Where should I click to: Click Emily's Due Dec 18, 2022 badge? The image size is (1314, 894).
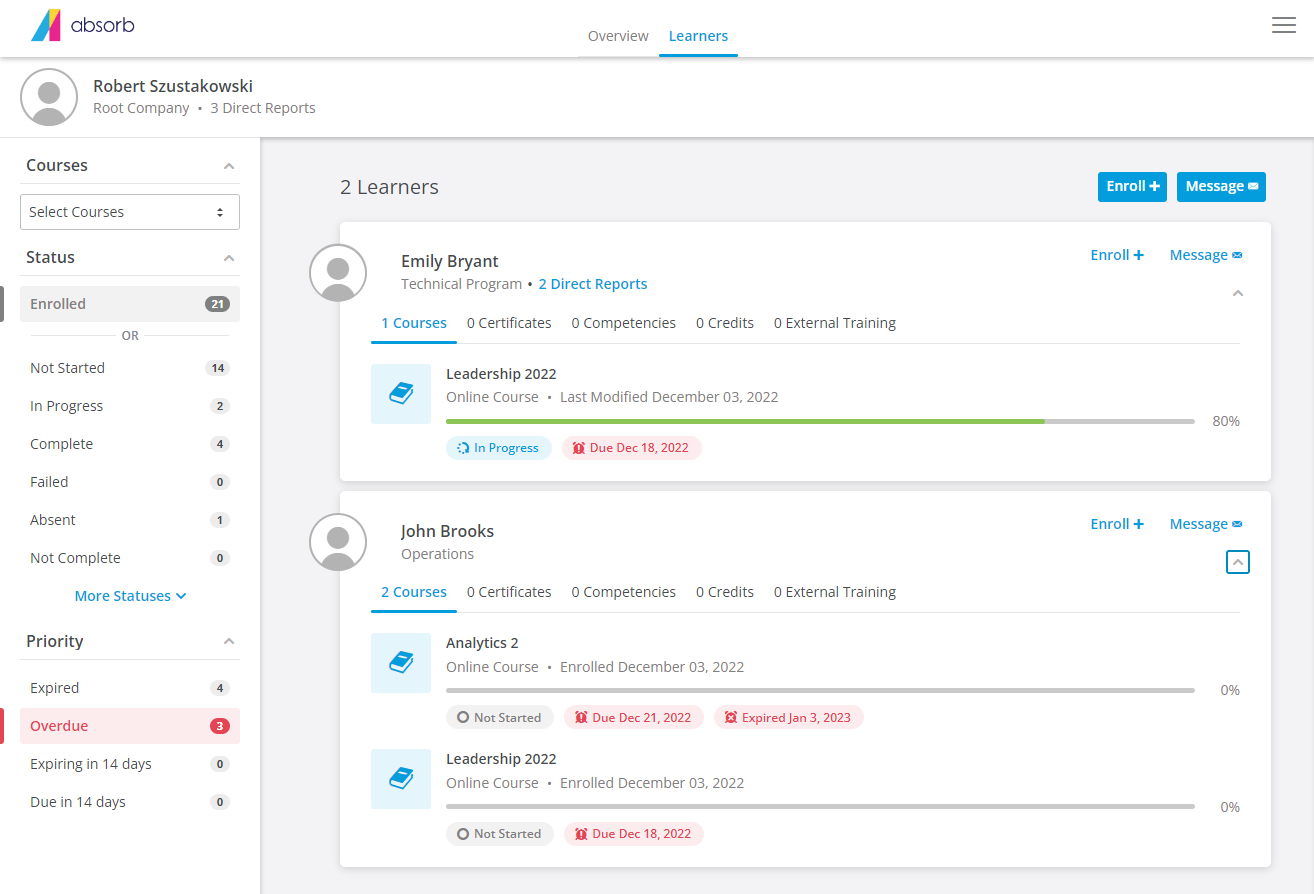(x=632, y=448)
